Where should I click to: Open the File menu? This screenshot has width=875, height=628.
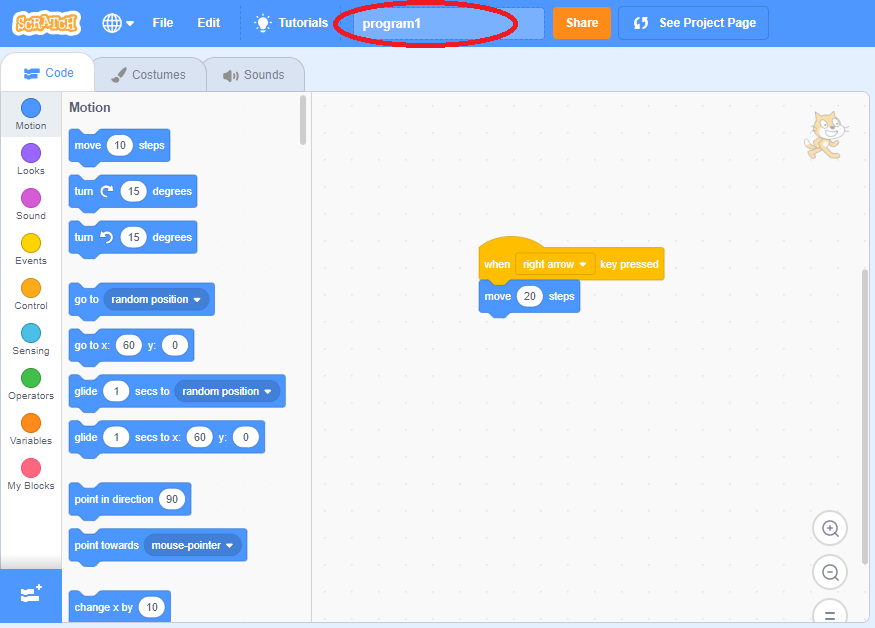coord(163,23)
